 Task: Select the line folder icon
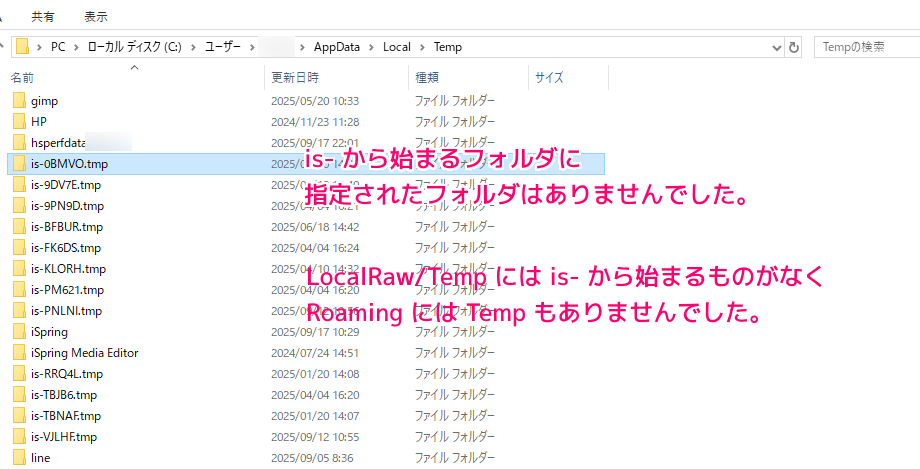point(19,458)
